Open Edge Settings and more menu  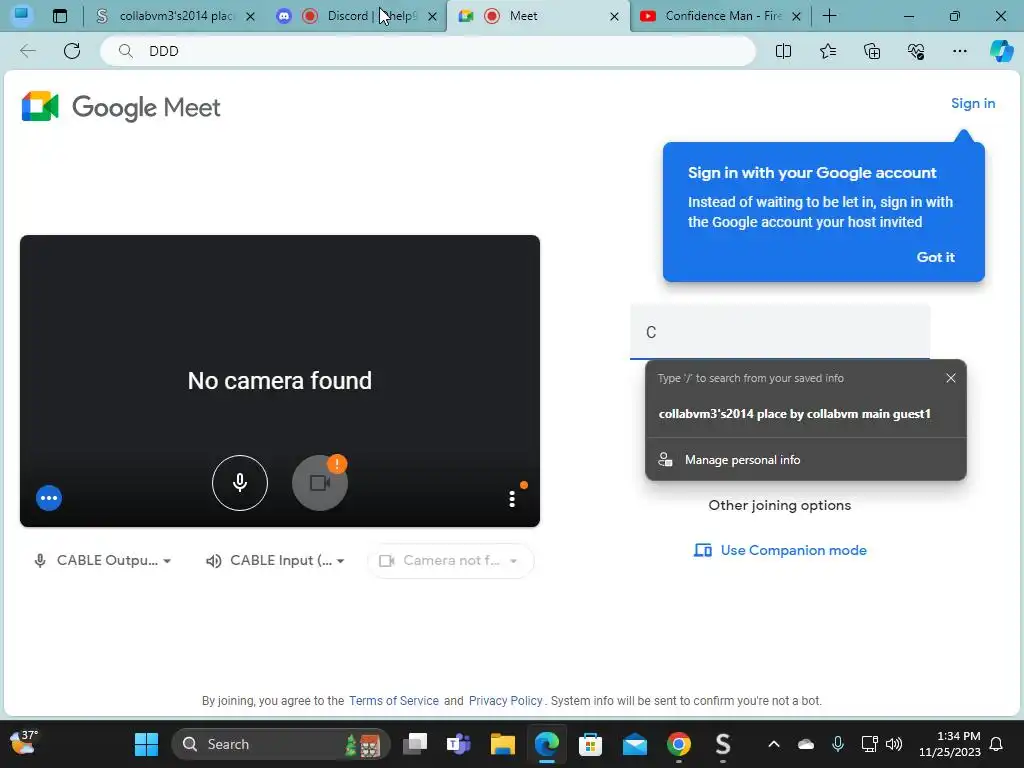coord(959,51)
